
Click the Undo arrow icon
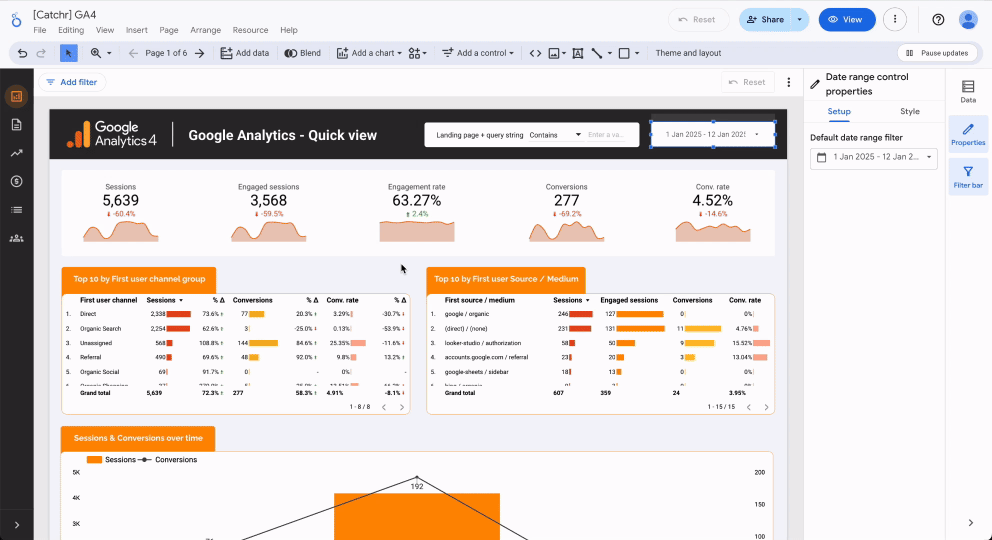22,53
